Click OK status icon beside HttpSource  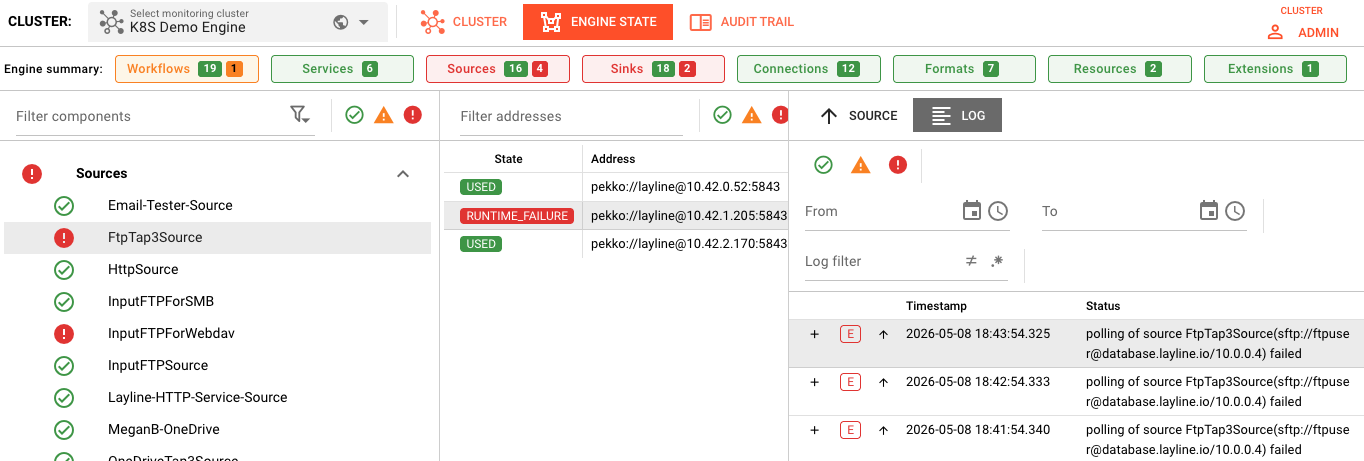64,269
